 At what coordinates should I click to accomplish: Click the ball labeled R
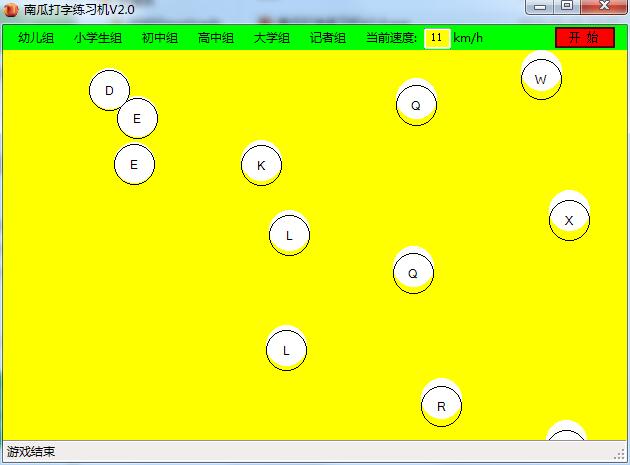point(441,407)
